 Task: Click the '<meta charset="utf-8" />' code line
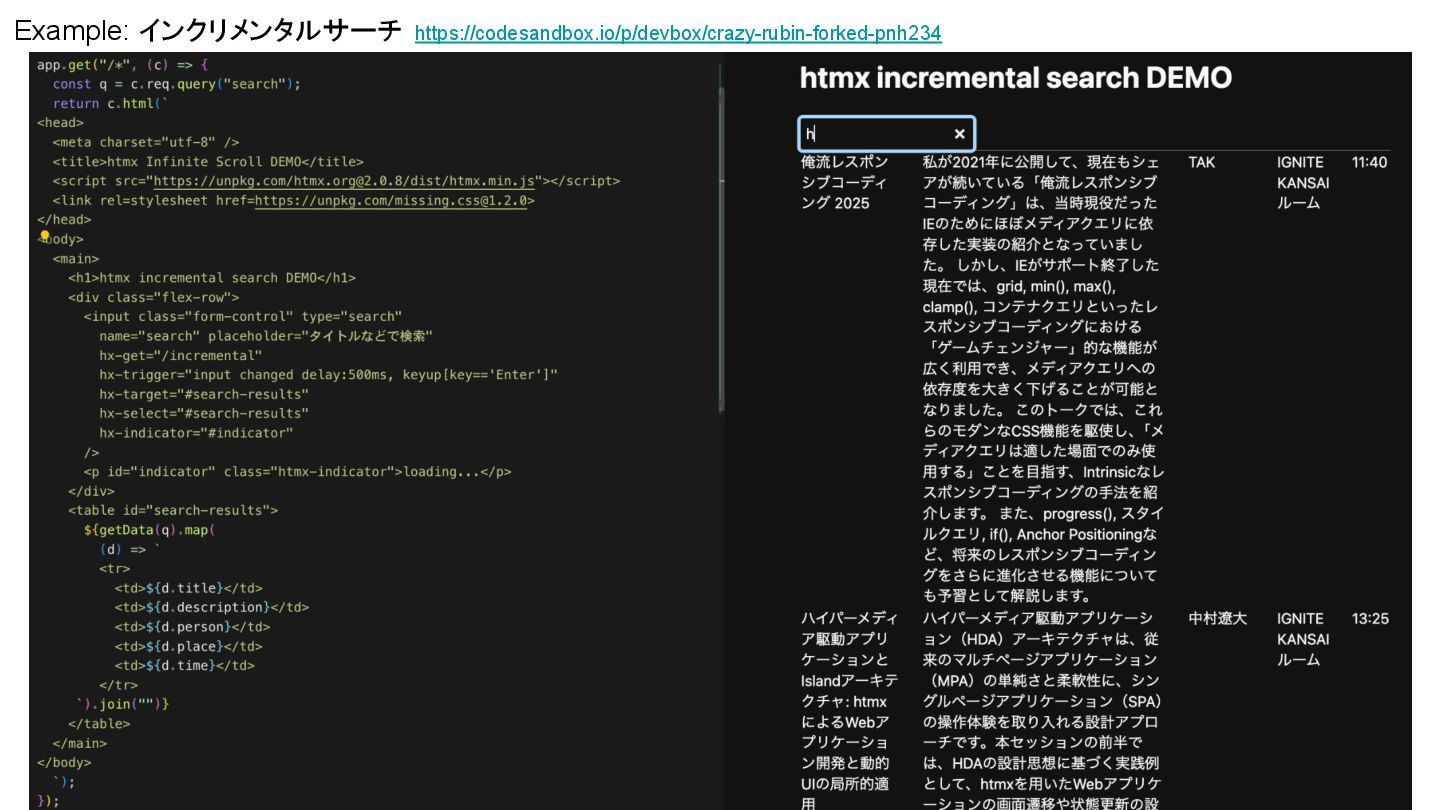(146, 142)
